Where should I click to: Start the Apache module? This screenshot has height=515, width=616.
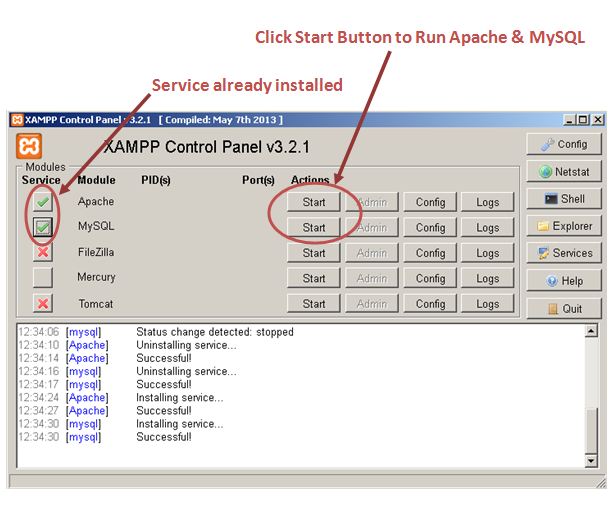tap(314, 202)
